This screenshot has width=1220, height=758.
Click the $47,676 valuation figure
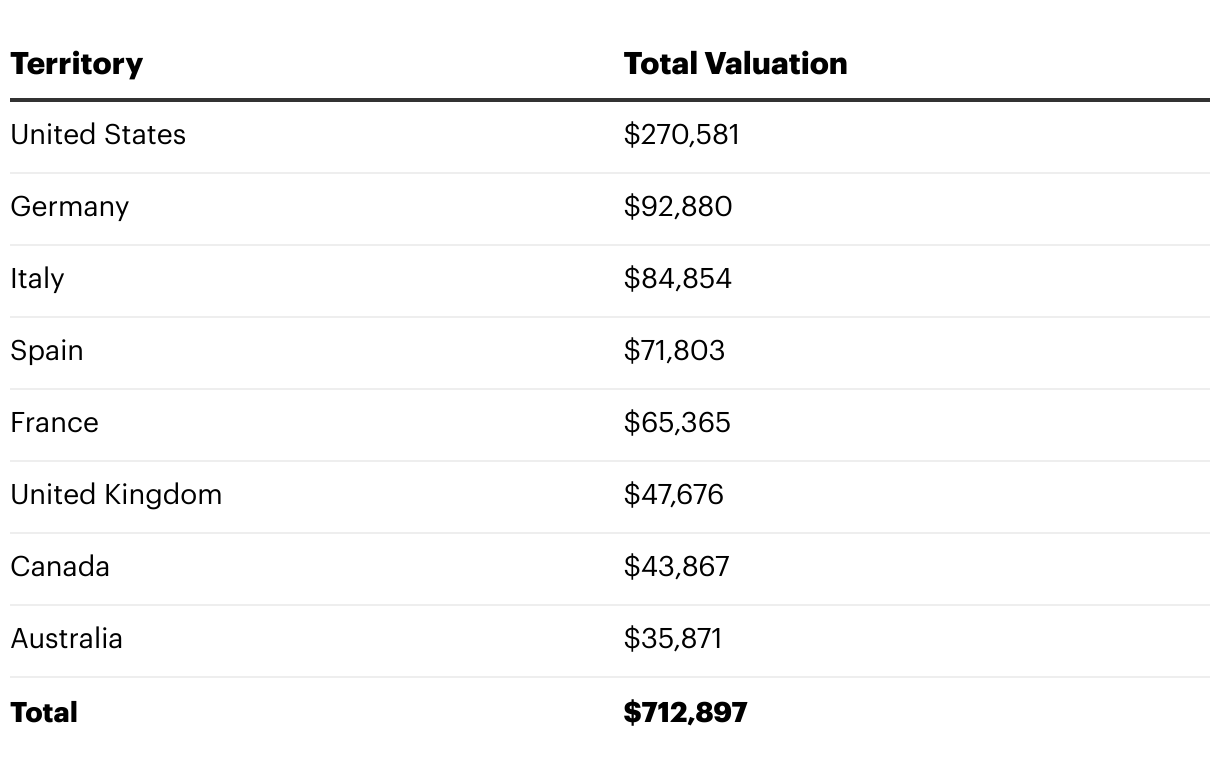pos(673,495)
